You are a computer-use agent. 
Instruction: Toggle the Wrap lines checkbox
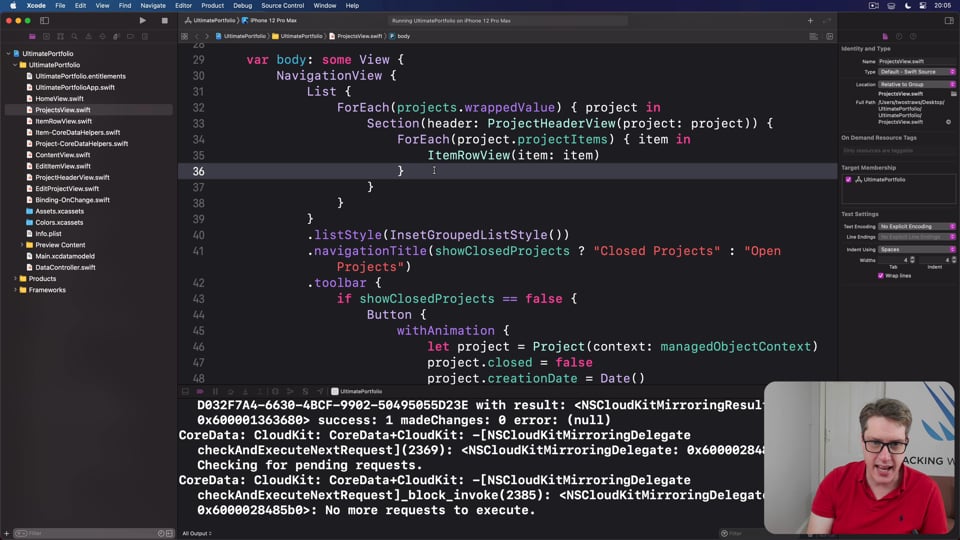click(x=880, y=276)
